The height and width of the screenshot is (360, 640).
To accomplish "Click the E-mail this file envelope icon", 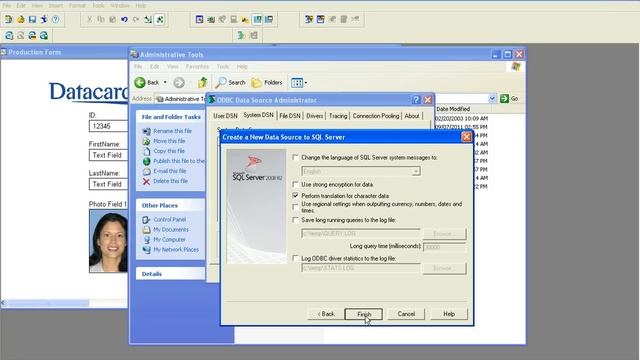I will 147,171.
